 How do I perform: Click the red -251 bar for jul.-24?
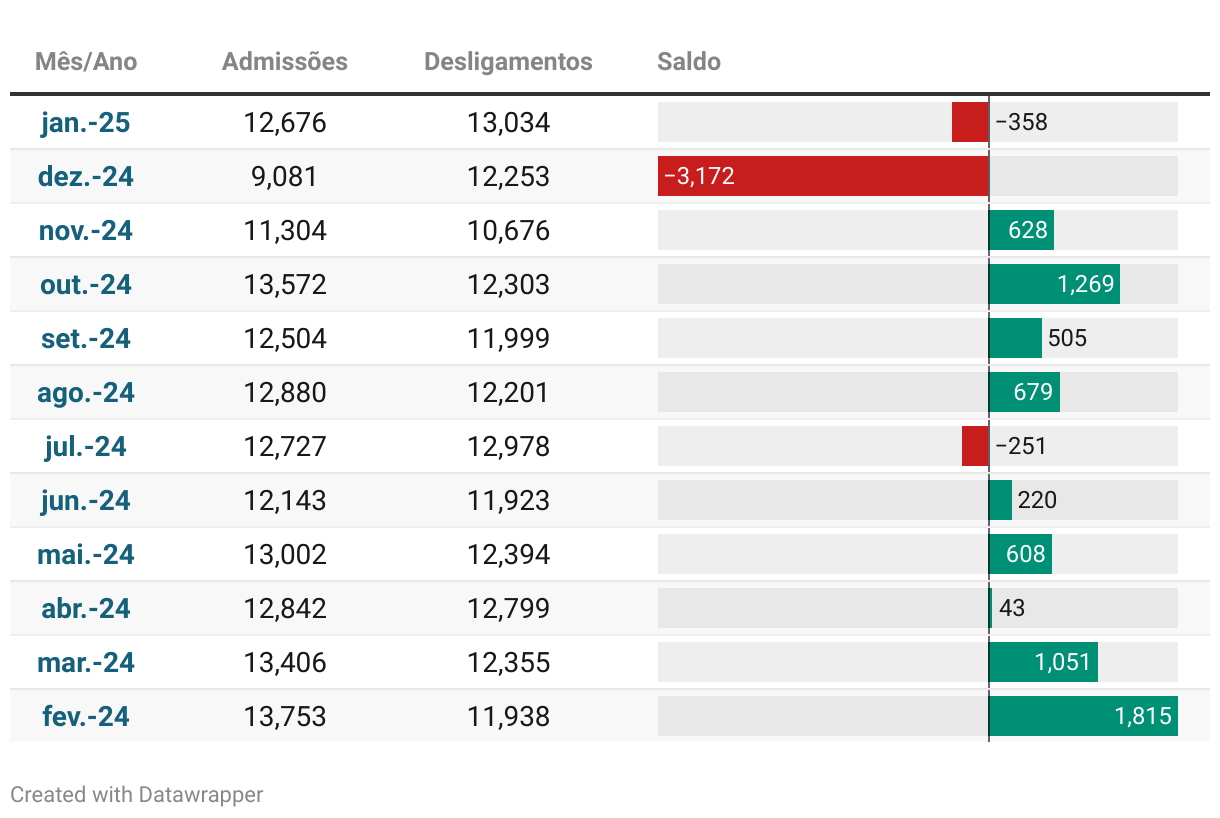[975, 447]
